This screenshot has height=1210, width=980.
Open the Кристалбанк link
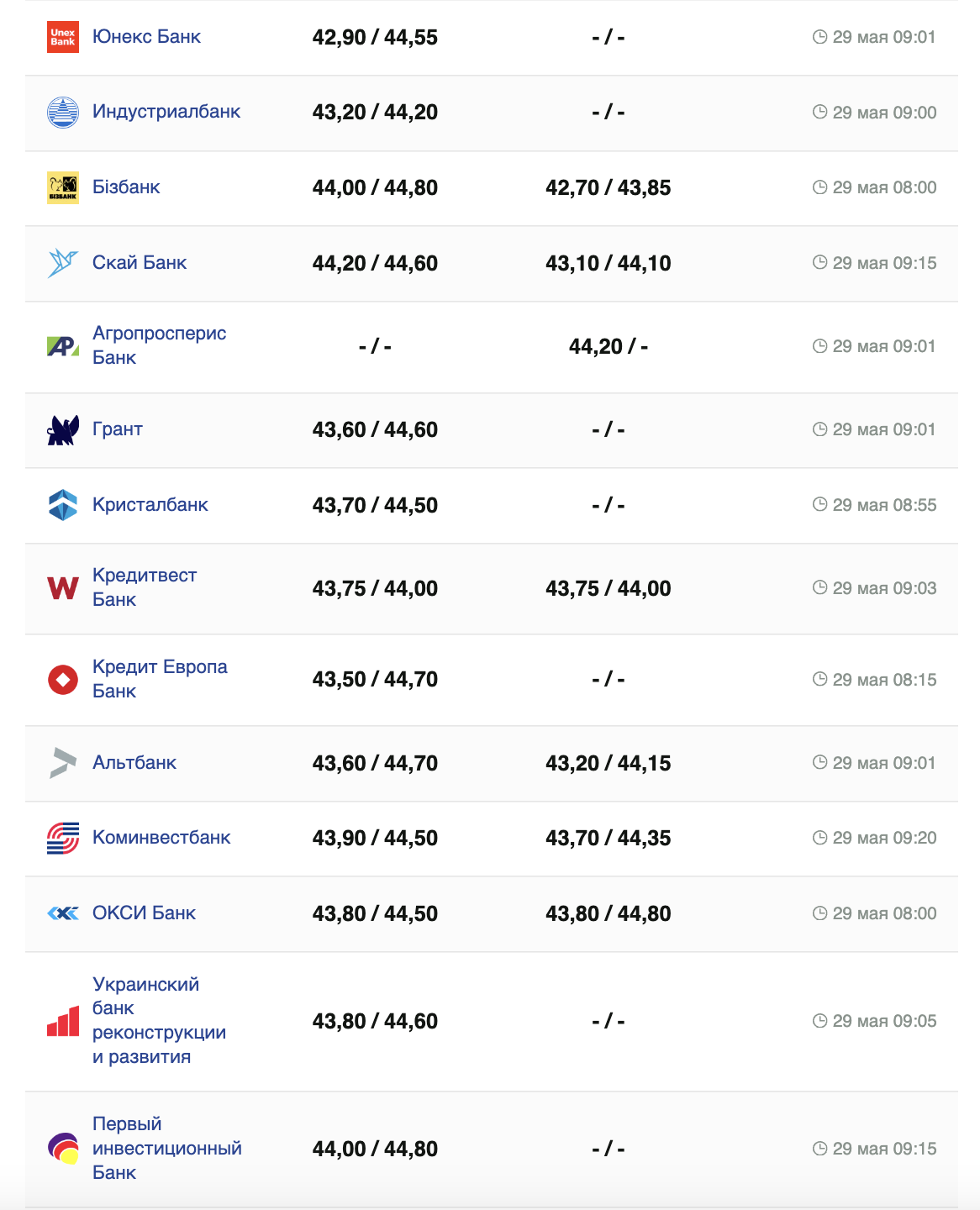[150, 505]
